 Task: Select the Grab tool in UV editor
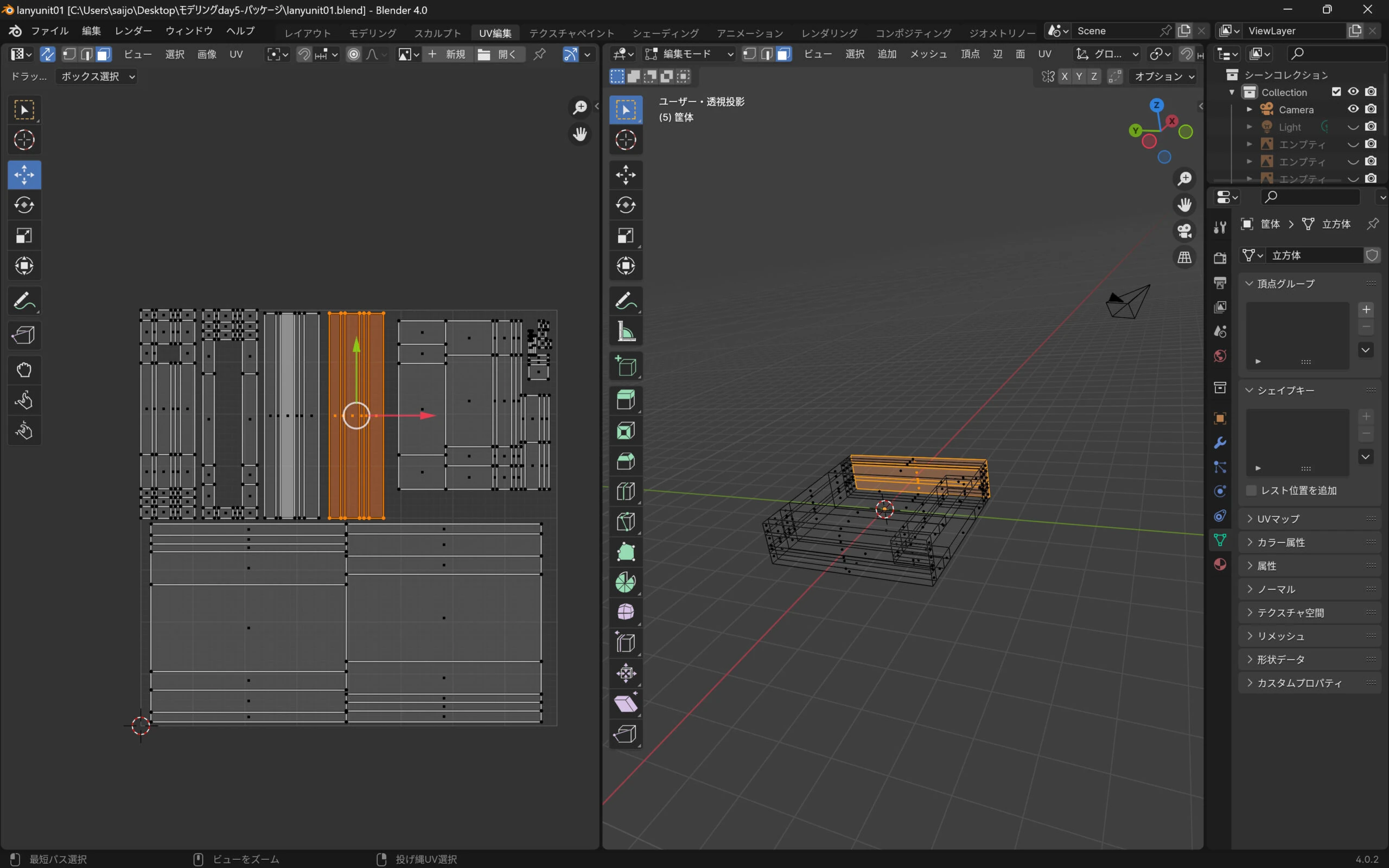click(x=23, y=369)
